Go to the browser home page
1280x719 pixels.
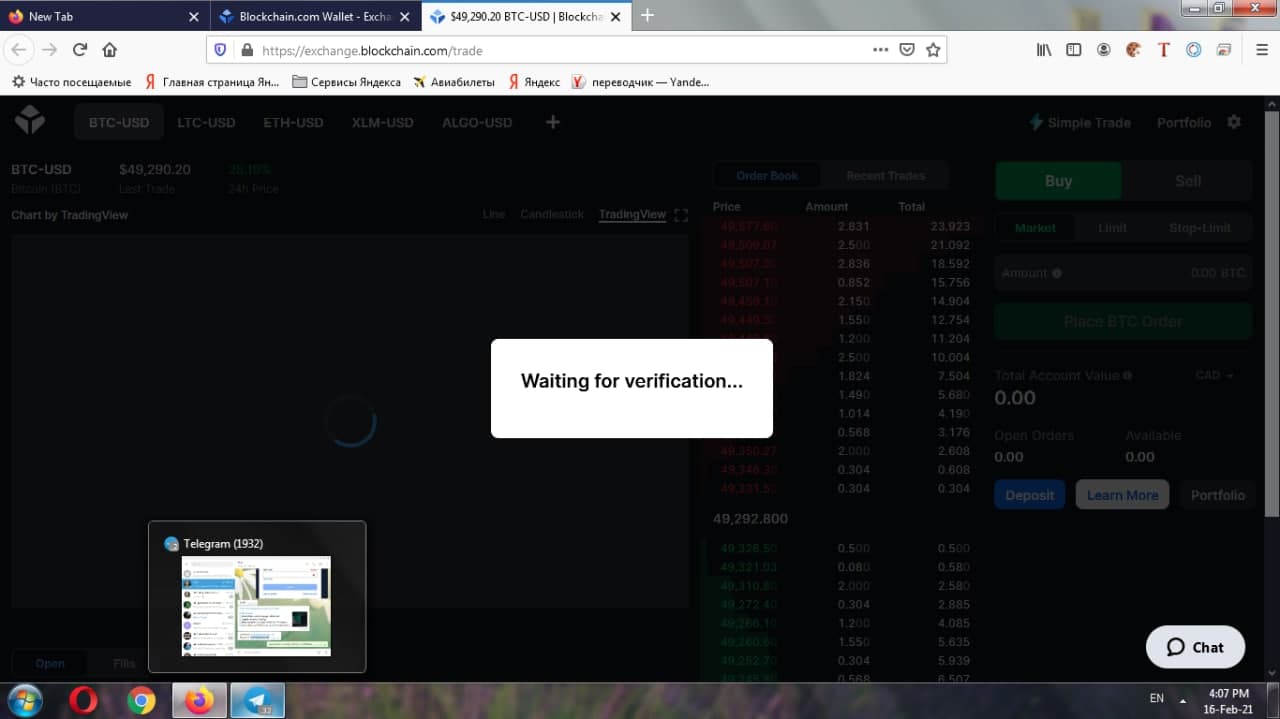pyautogui.click(x=110, y=49)
